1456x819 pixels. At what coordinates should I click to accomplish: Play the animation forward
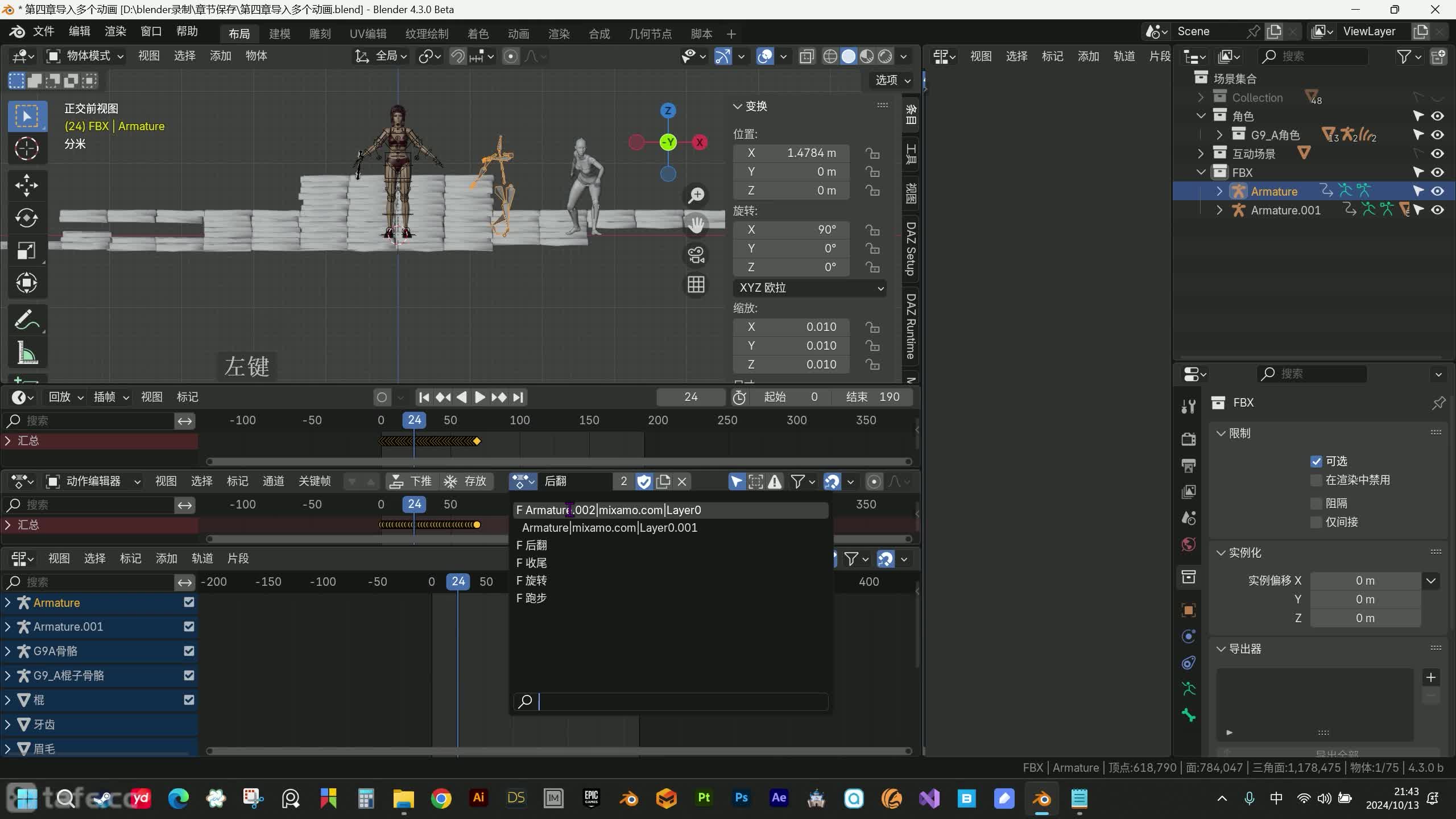point(480,397)
